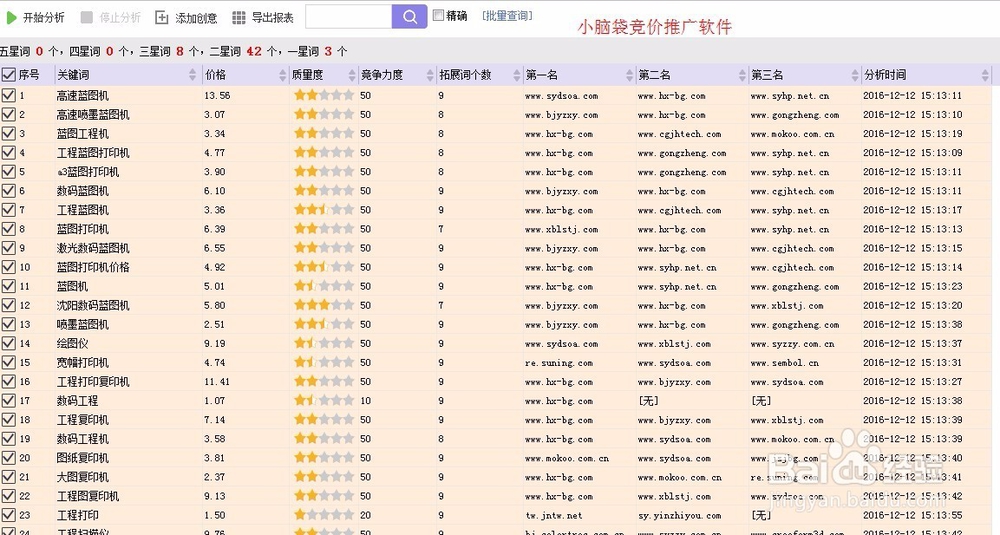
Task: Click the 竞争力度 column header label
Action: [x=381, y=75]
